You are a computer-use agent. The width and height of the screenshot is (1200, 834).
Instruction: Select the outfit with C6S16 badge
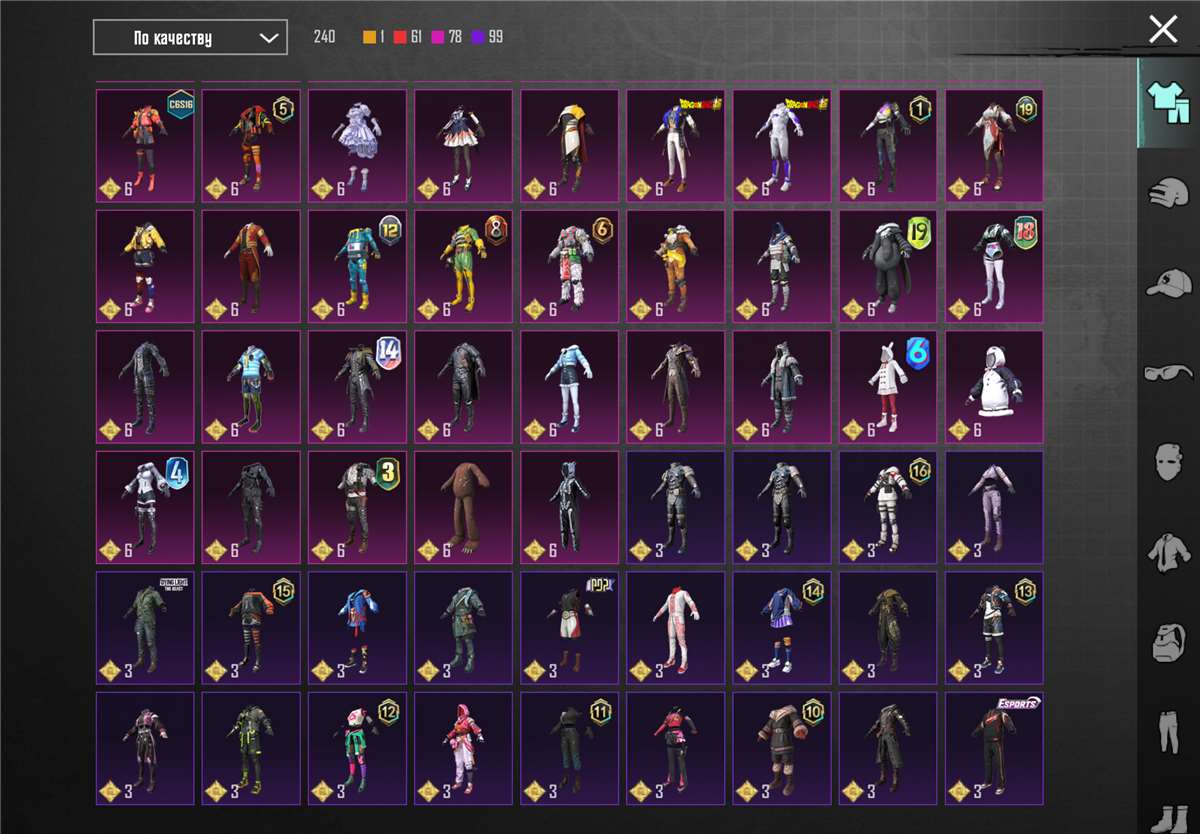[145, 146]
